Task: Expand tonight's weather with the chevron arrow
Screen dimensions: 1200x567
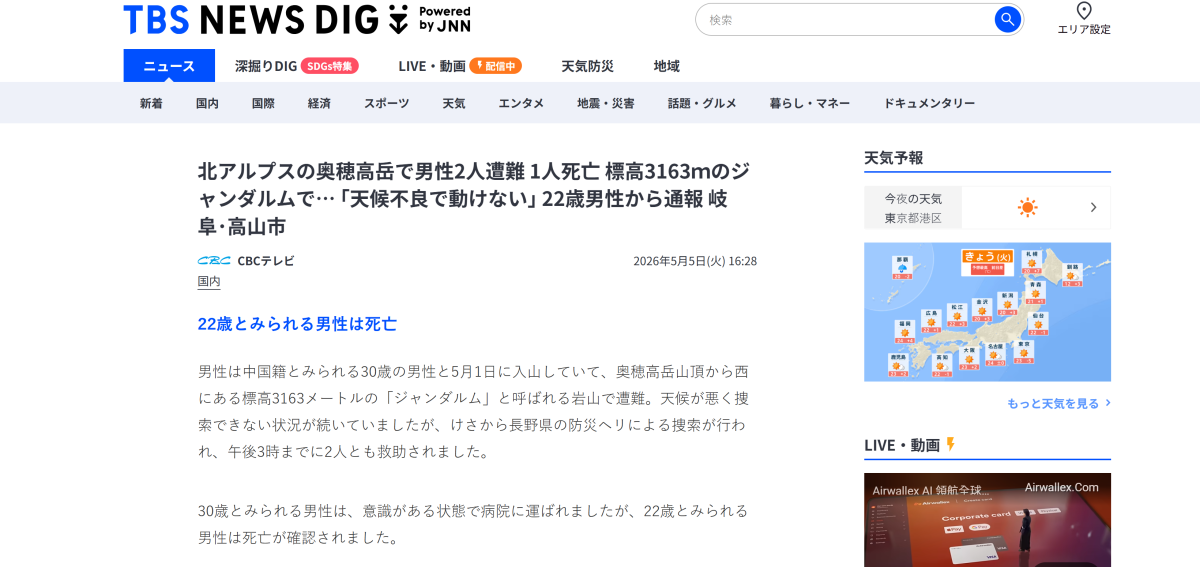Action: (1093, 207)
